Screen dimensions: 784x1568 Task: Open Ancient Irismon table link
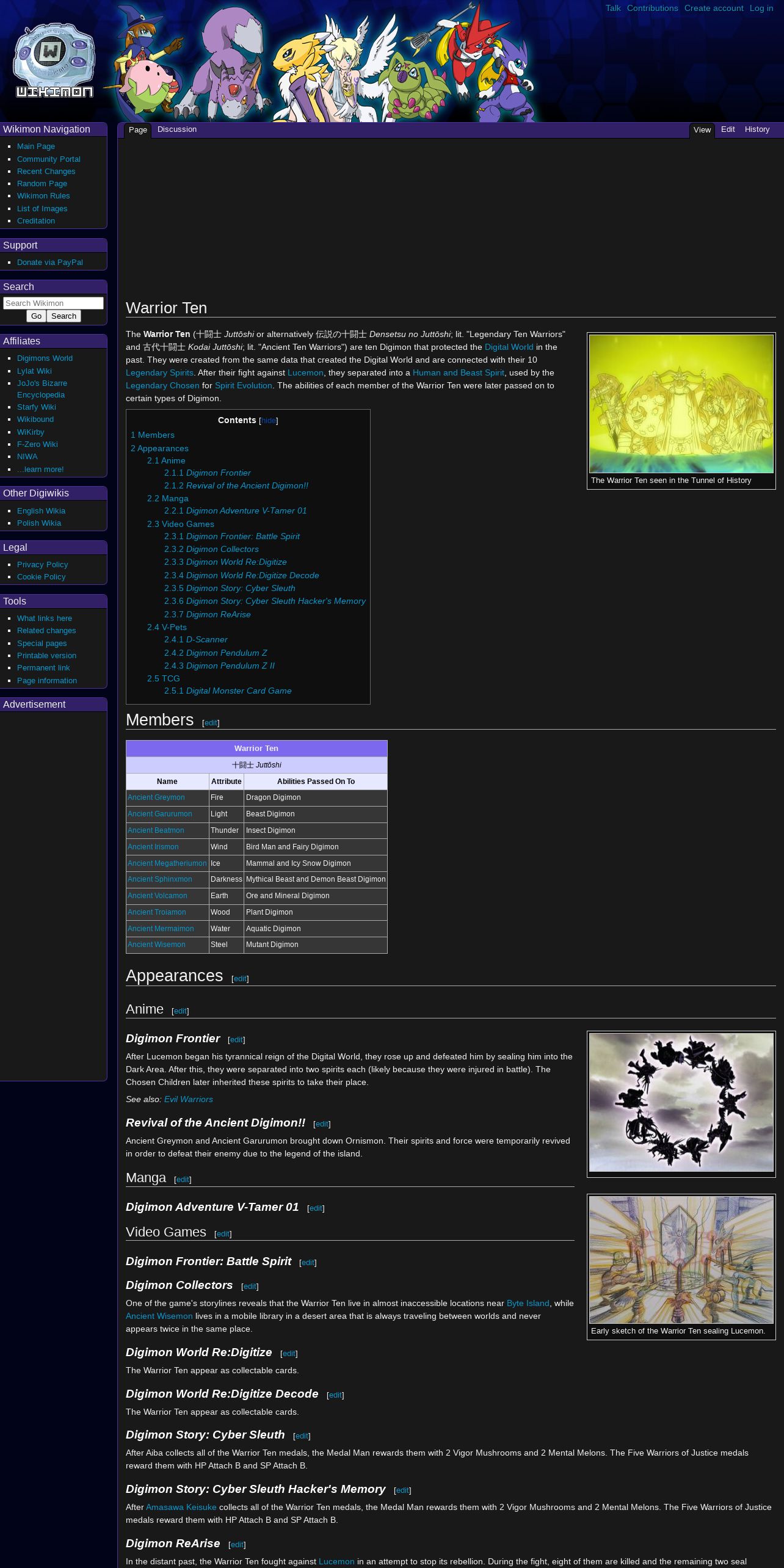[153, 847]
